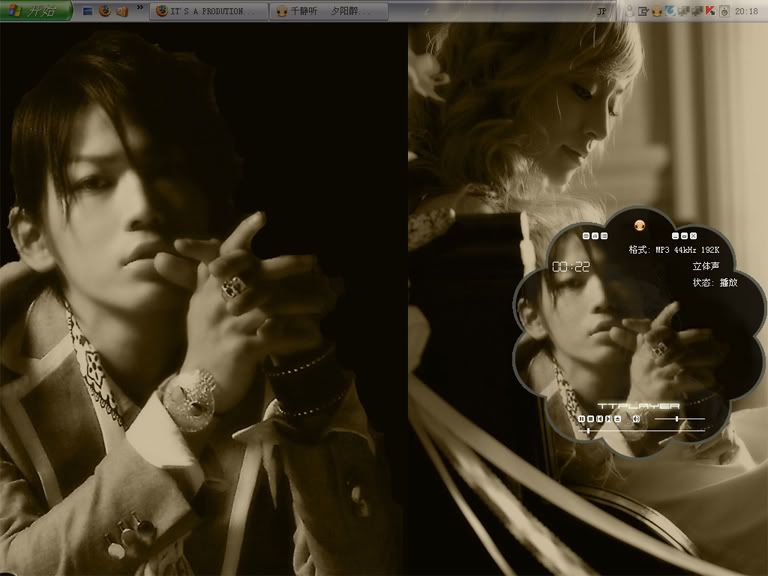The width and height of the screenshot is (768, 576).
Task: Expand the quick launch overflow chevron
Action: [140, 9]
